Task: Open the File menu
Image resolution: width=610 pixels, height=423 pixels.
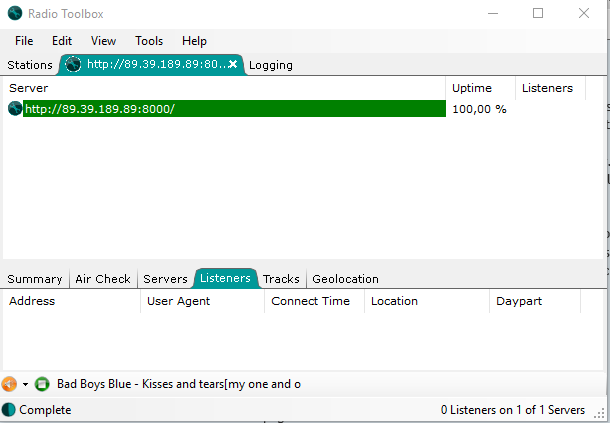Action: (x=24, y=41)
